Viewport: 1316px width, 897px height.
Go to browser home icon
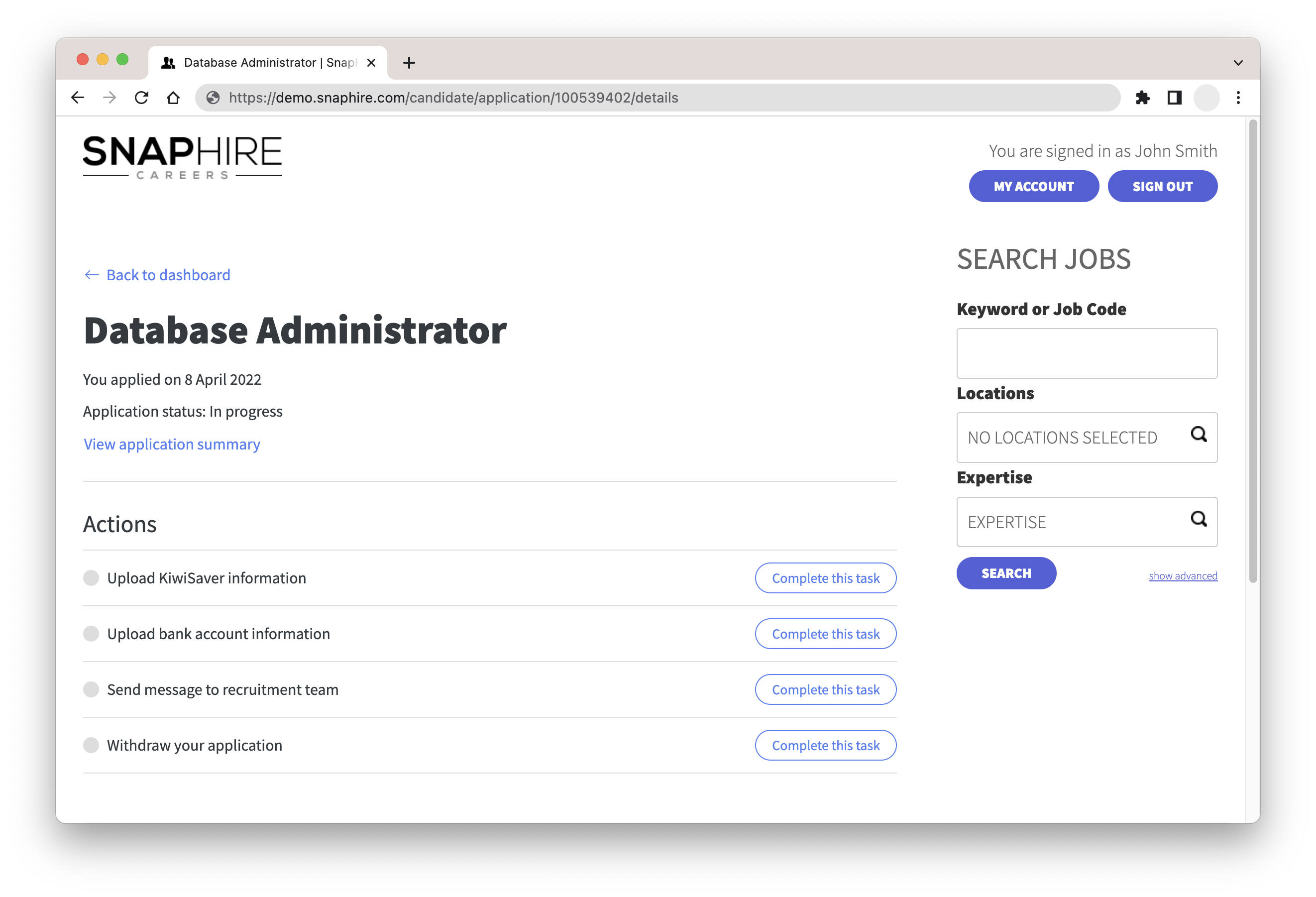(173, 98)
